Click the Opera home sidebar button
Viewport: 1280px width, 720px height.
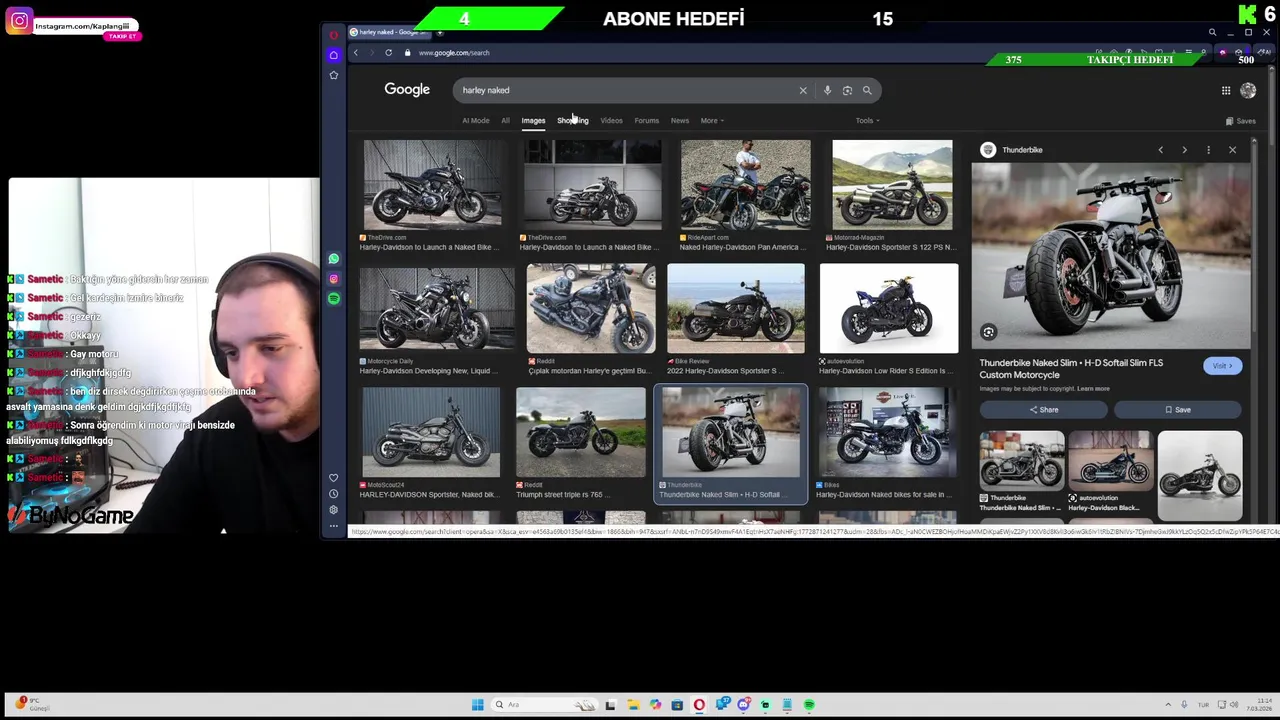[334, 55]
